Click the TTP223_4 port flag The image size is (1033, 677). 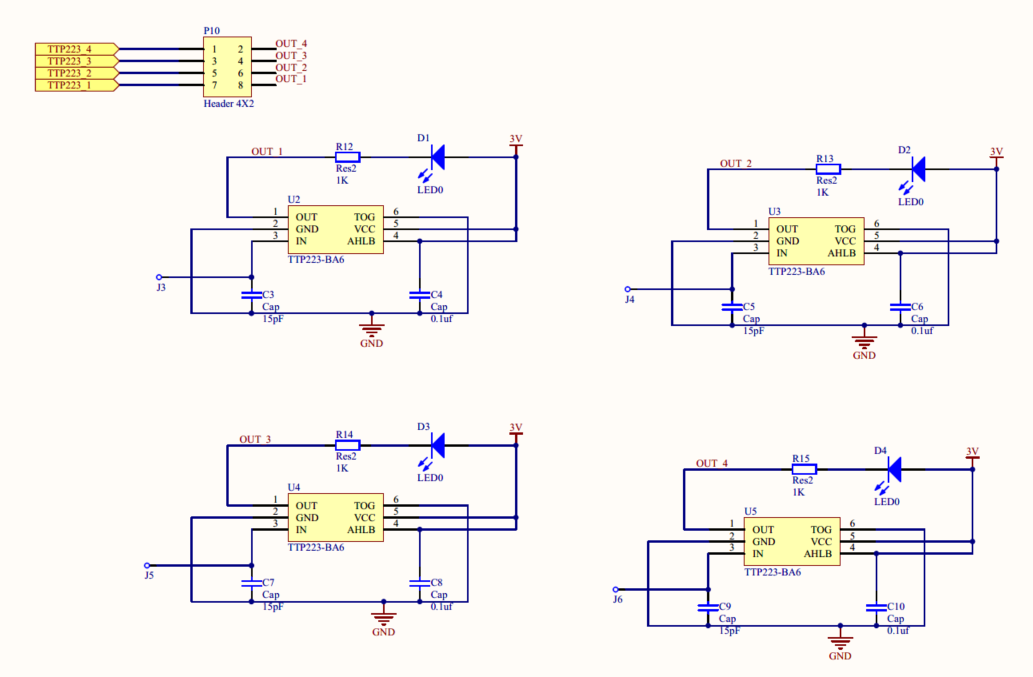[71, 47]
